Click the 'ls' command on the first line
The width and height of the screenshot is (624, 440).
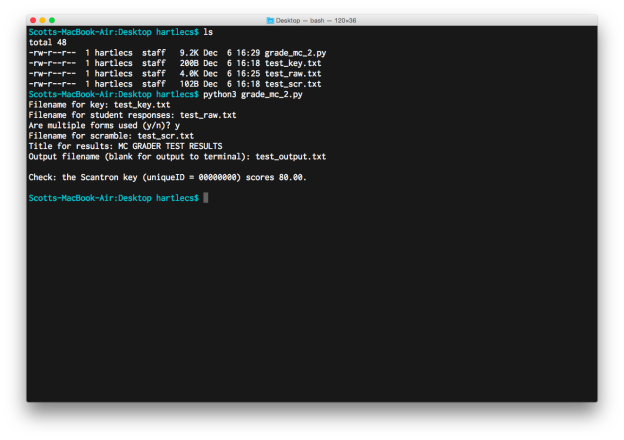point(208,32)
